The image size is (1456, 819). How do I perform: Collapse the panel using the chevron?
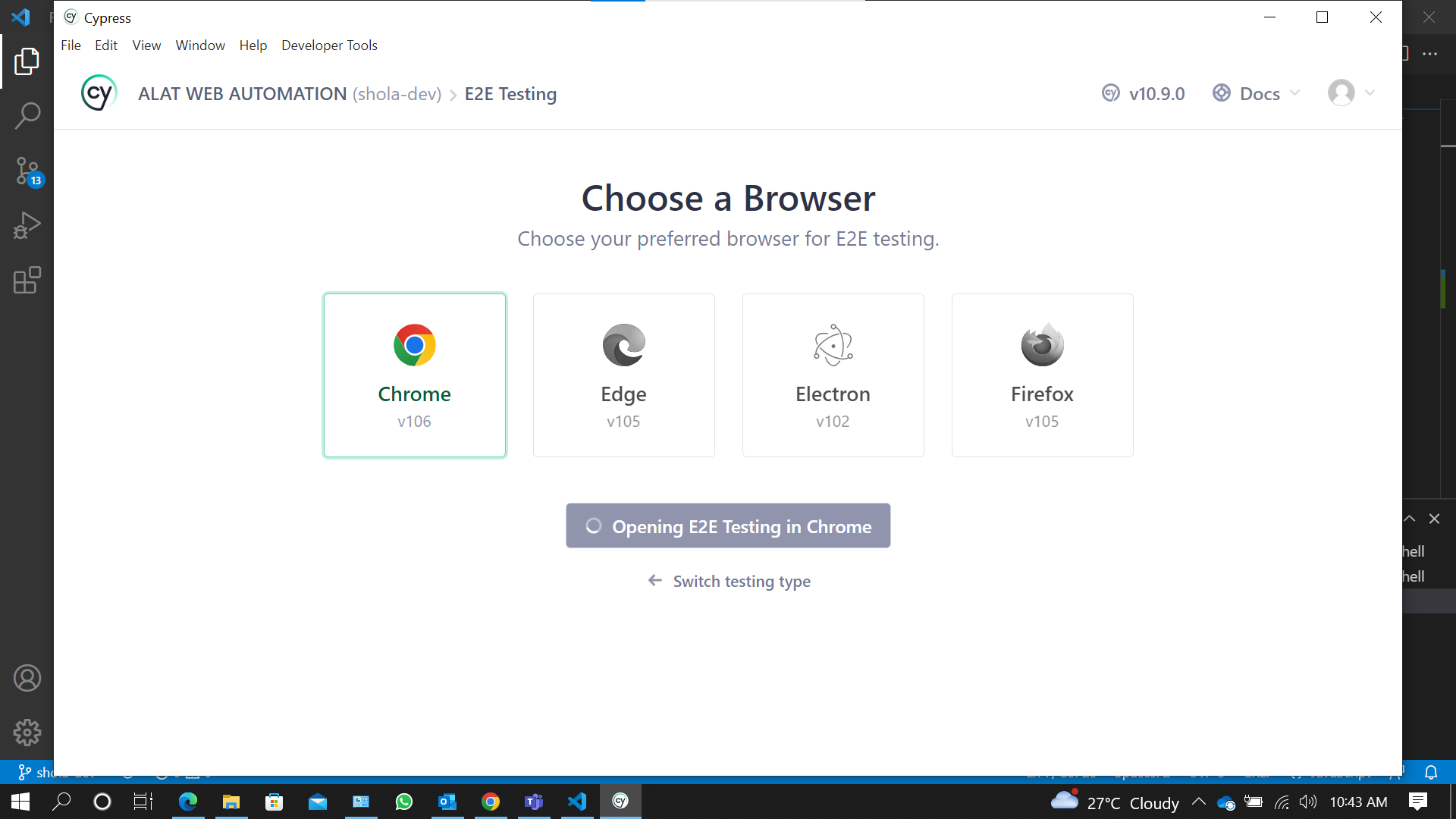(x=1409, y=518)
